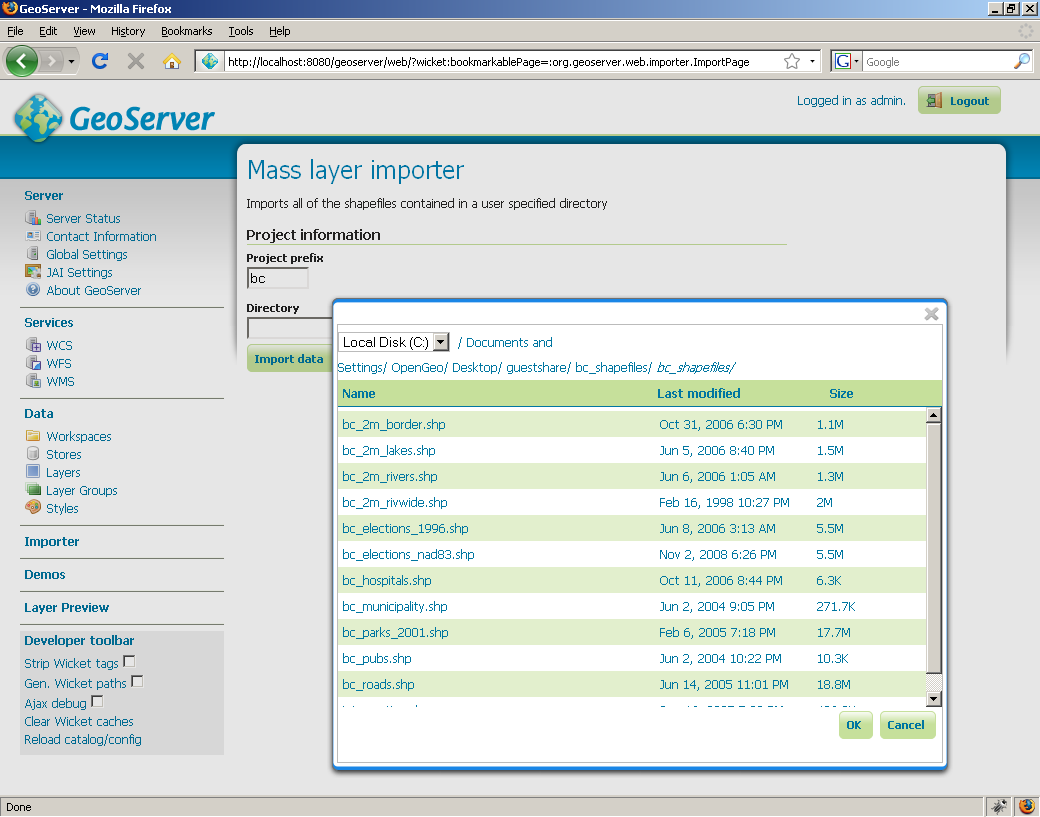Click the Server Status sidebar icon
1040x817 pixels.
[33, 218]
